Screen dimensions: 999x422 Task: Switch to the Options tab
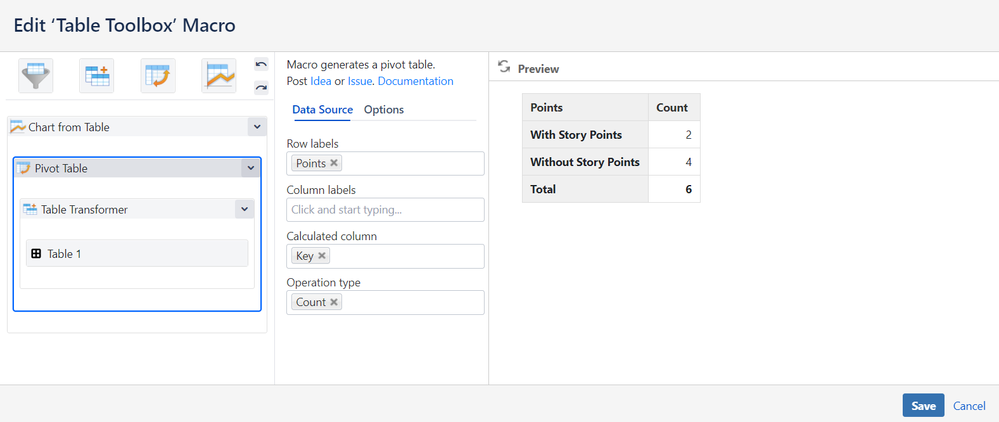coord(384,110)
